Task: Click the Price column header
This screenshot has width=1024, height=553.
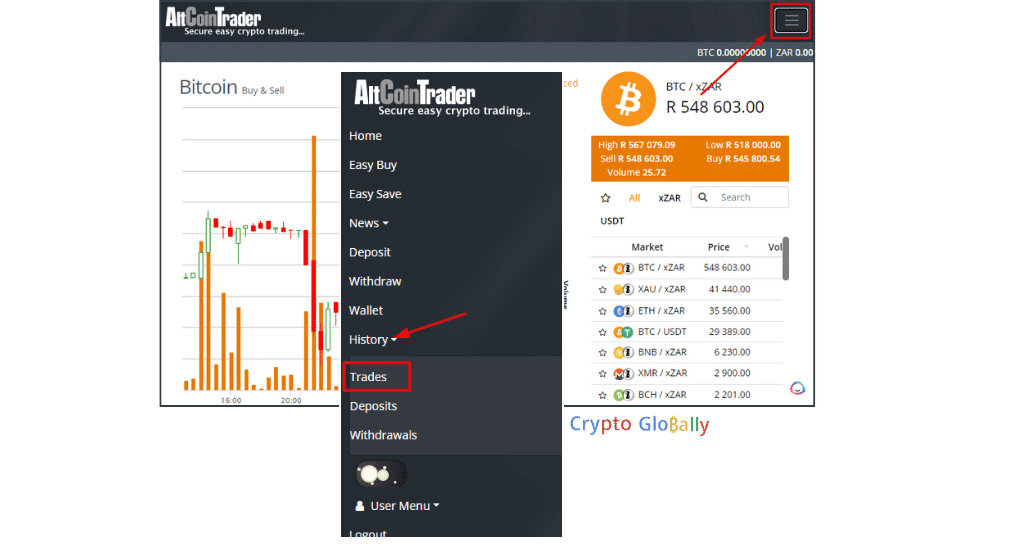Action: click(x=718, y=247)
